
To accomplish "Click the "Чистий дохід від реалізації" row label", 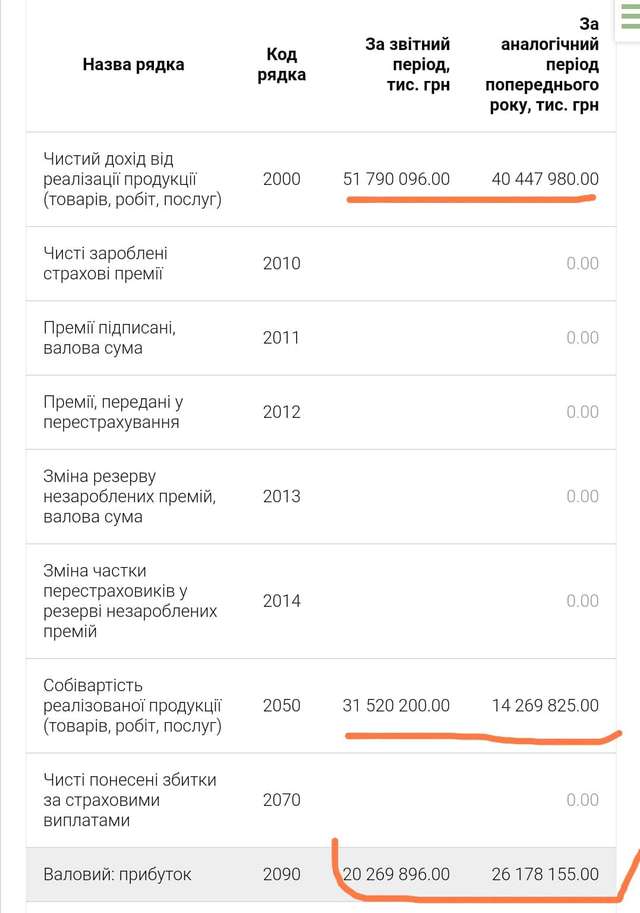I will pos(133,180).
